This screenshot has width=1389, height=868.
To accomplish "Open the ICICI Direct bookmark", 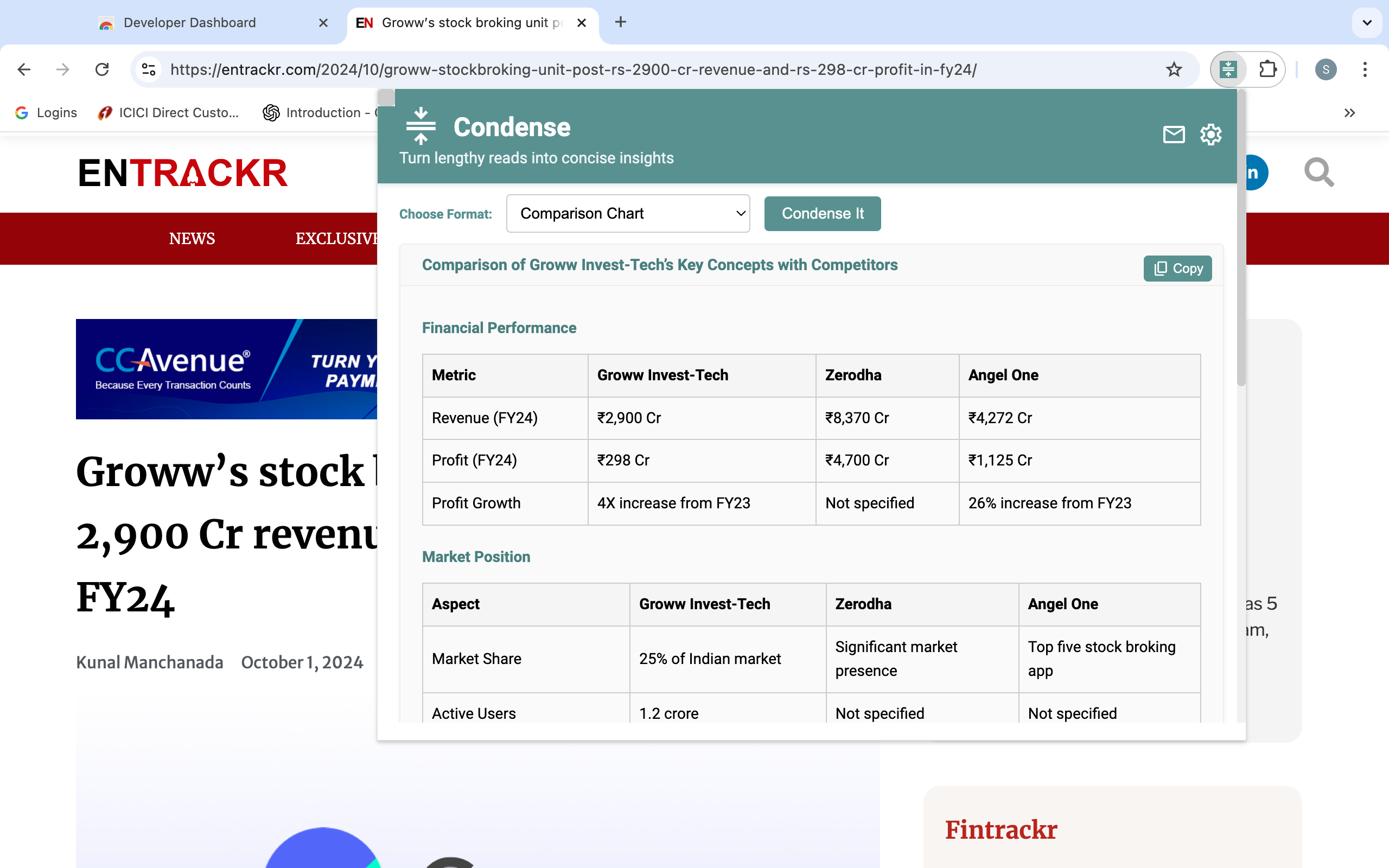I will [x=169, y=113].
